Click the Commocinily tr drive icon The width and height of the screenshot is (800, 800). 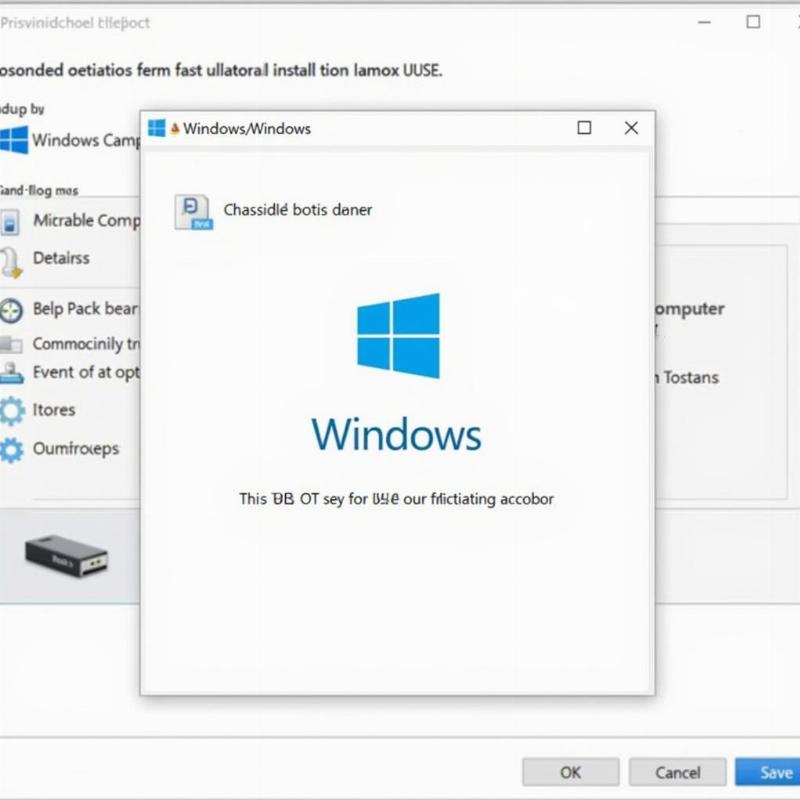pos(11,344)
